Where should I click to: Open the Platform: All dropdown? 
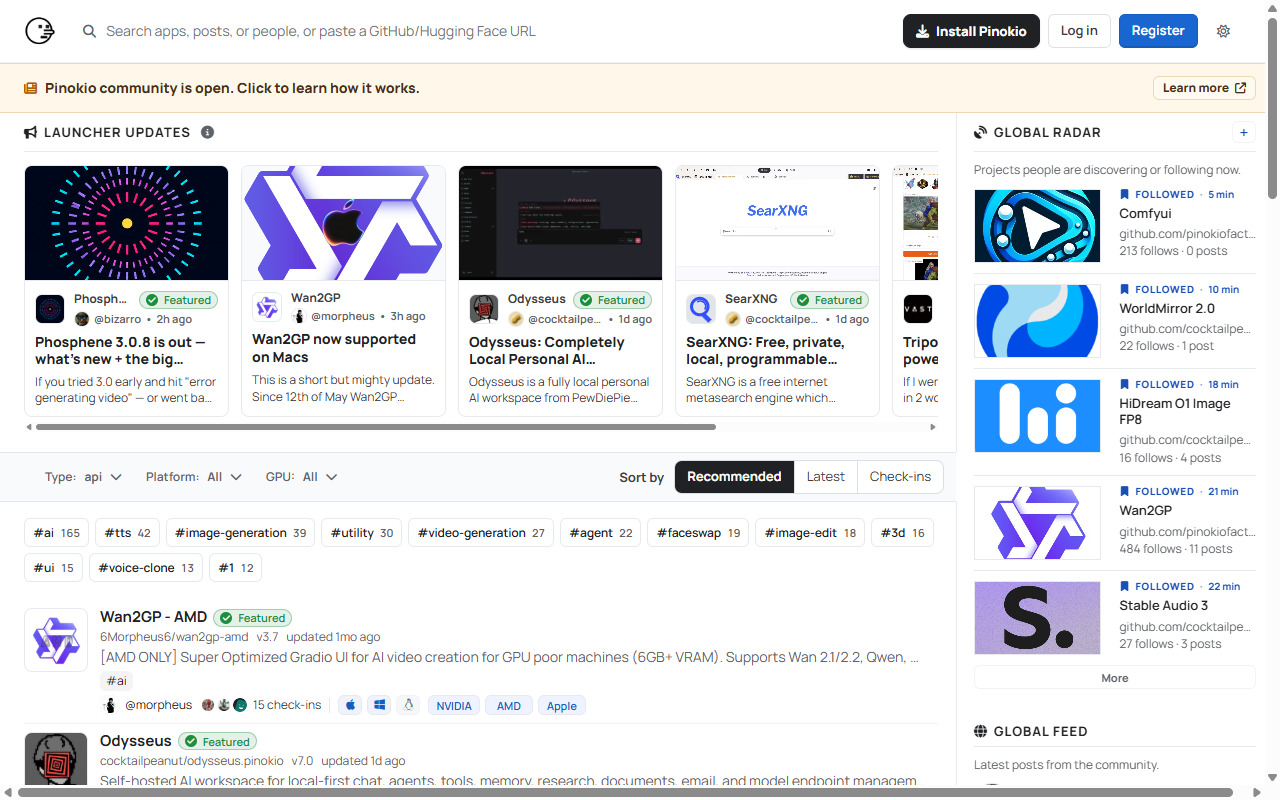(194, 477)
